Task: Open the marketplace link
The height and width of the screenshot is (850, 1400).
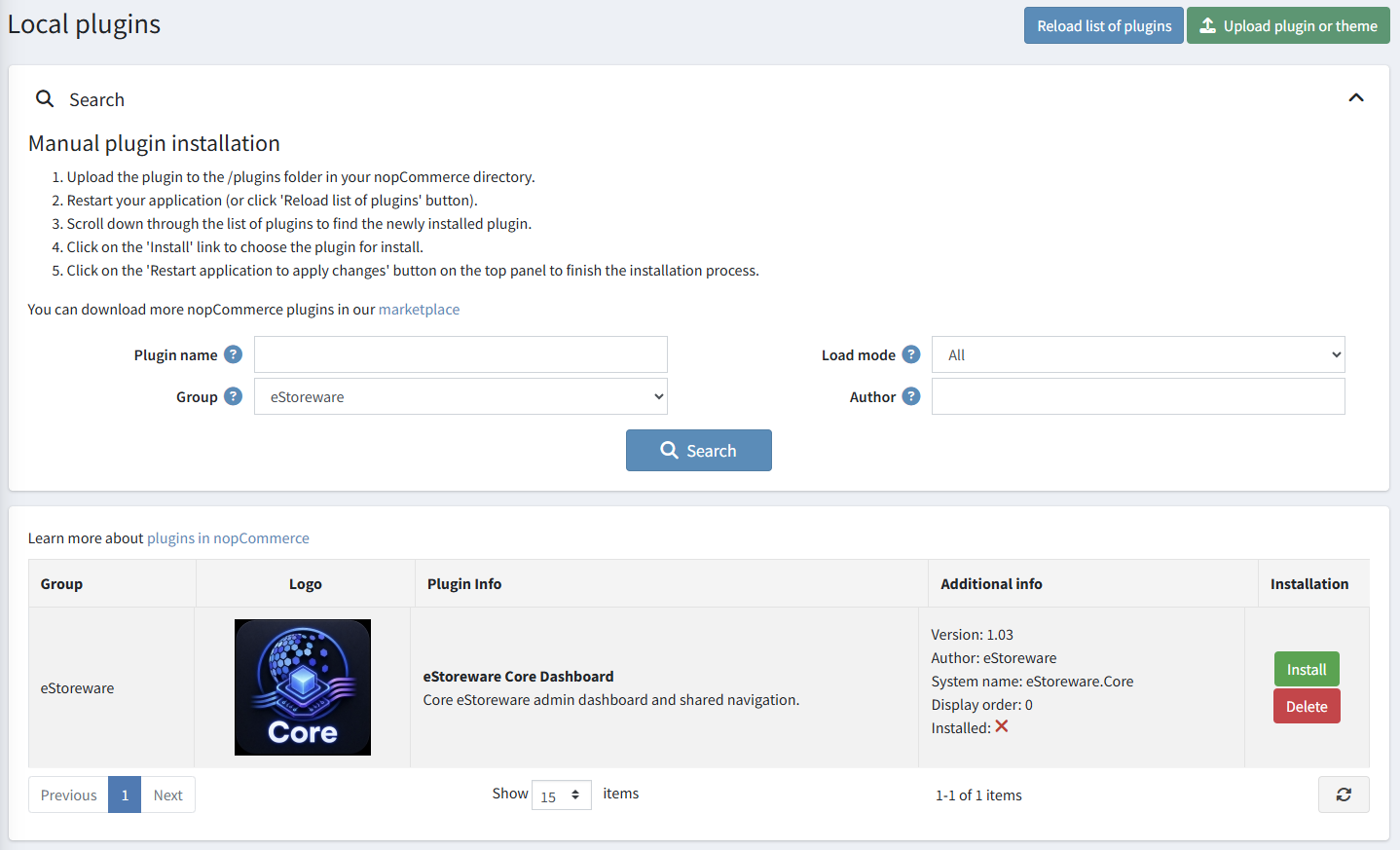Action: [419, 310]
